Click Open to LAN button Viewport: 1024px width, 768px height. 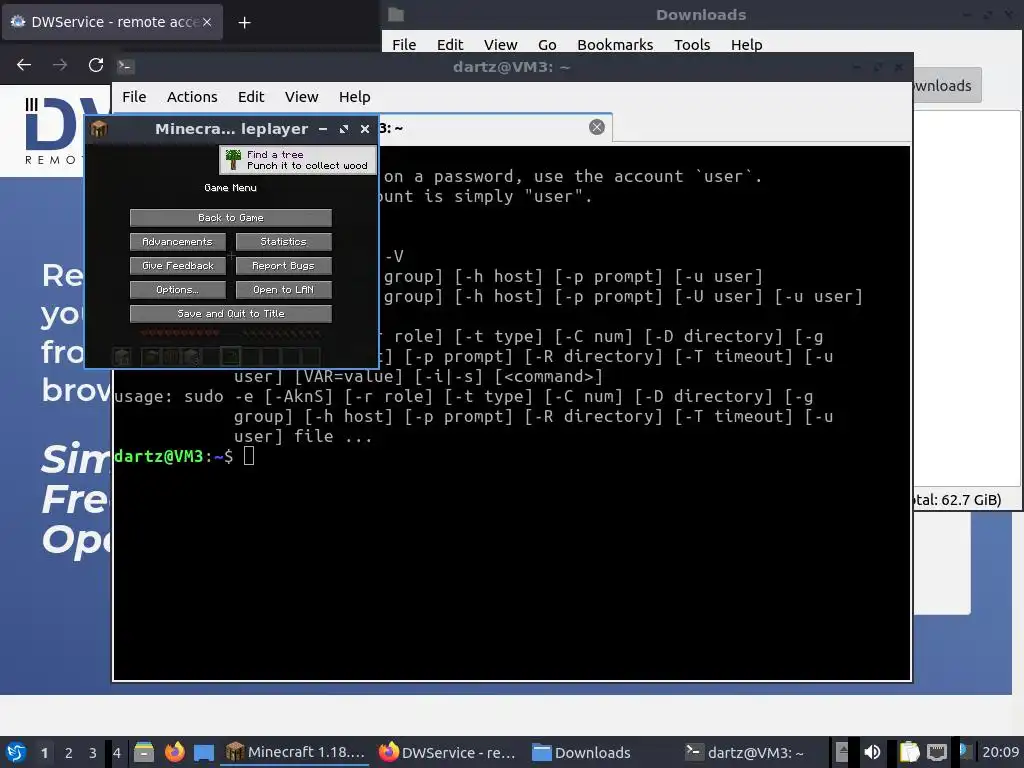click(283, 289)
